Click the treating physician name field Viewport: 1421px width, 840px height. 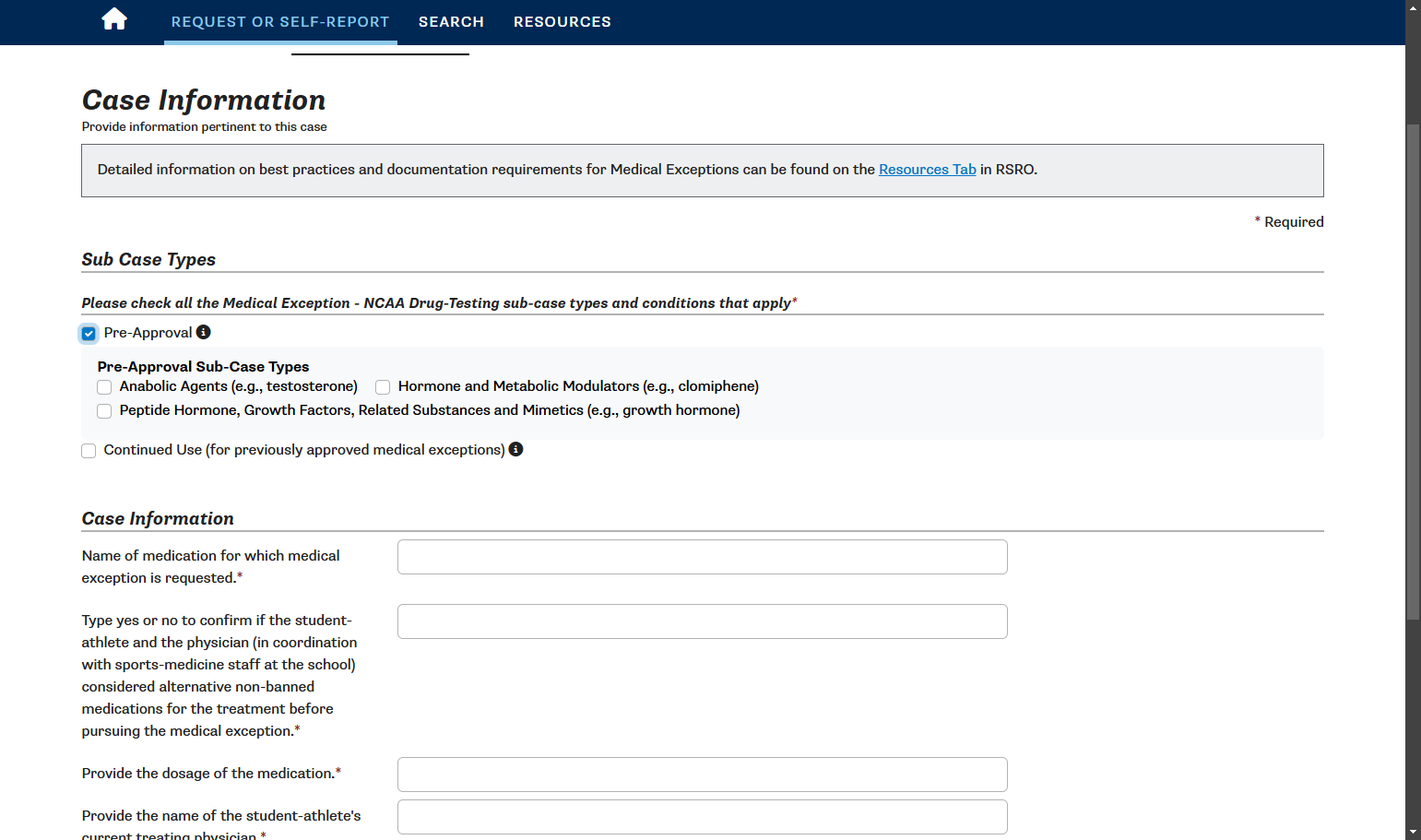click(x=703, y=817)
